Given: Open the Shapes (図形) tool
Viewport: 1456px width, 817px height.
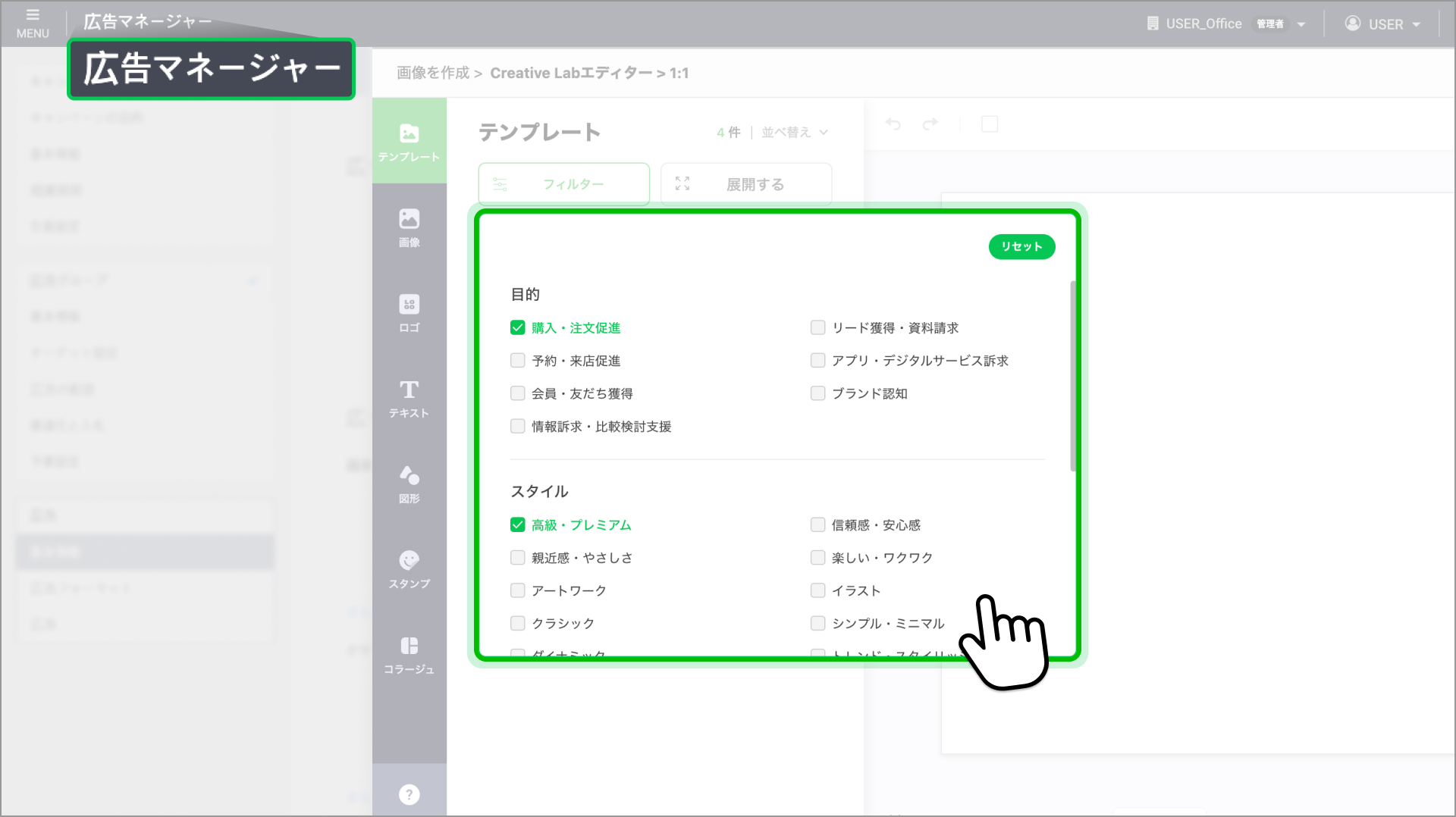Looking at the screenshot, I should pos(409,484).
